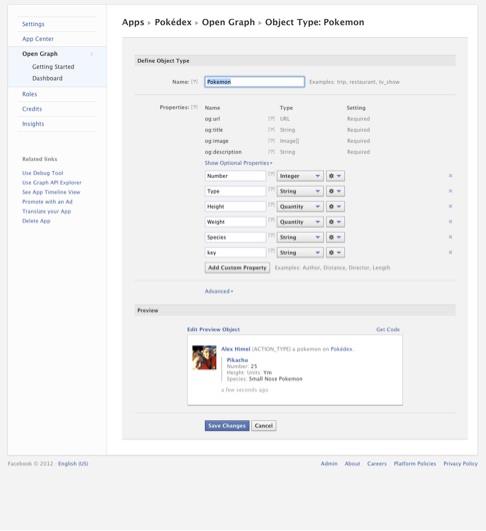Open gear settings for Type property
This screenshot has height=531, width=486.
click(335, 191)
